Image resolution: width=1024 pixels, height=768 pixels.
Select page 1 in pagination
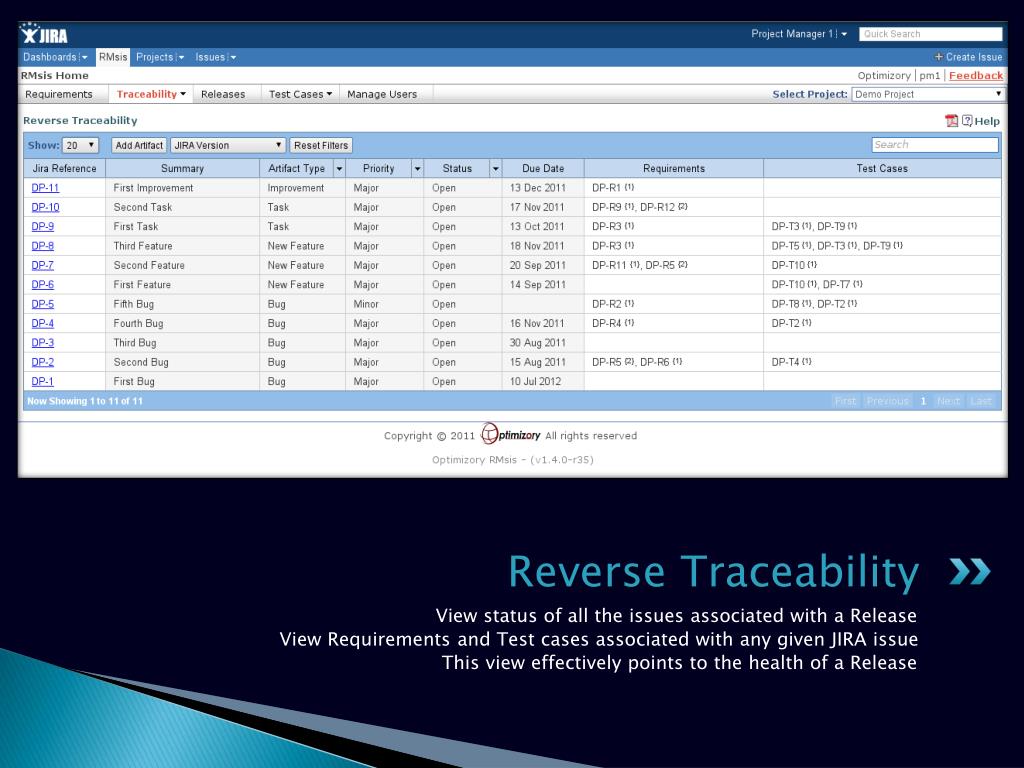923,401
